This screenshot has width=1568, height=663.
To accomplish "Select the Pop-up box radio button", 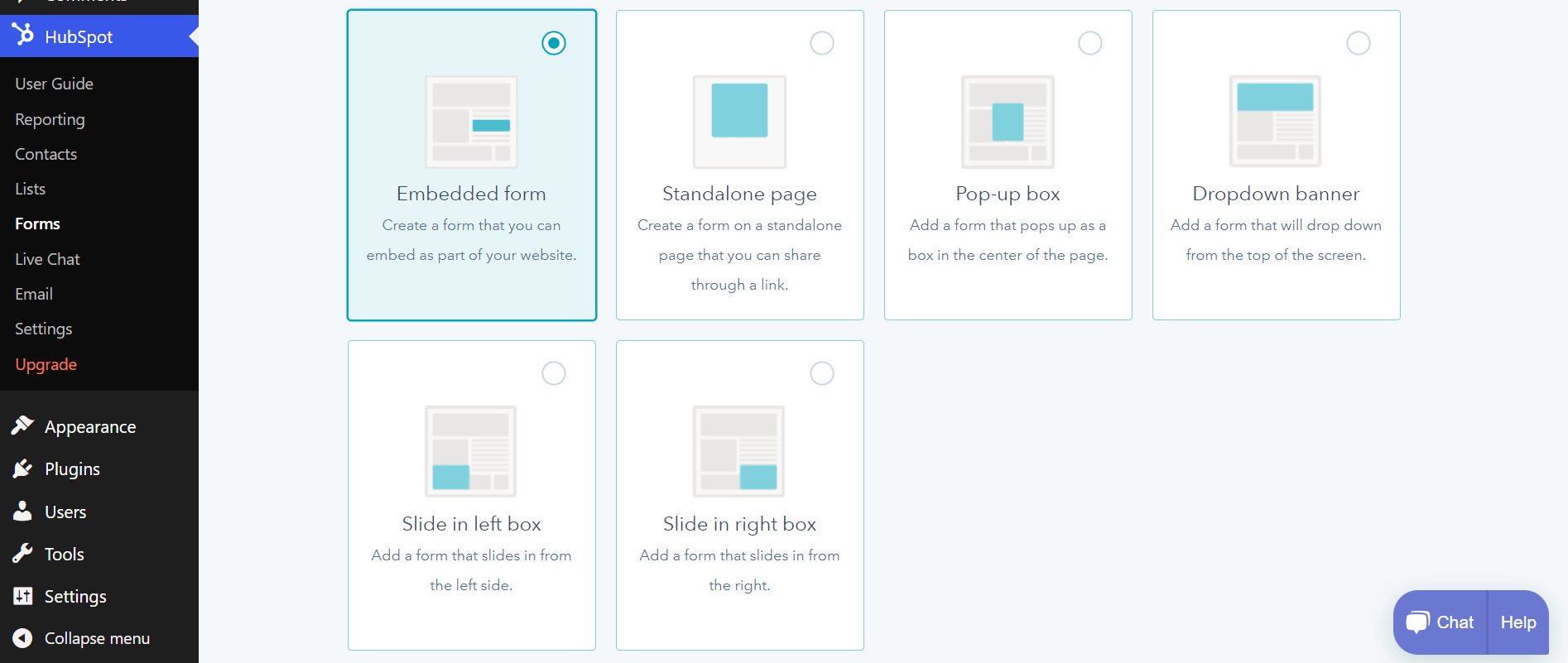I will click(x=1090, y=43).
